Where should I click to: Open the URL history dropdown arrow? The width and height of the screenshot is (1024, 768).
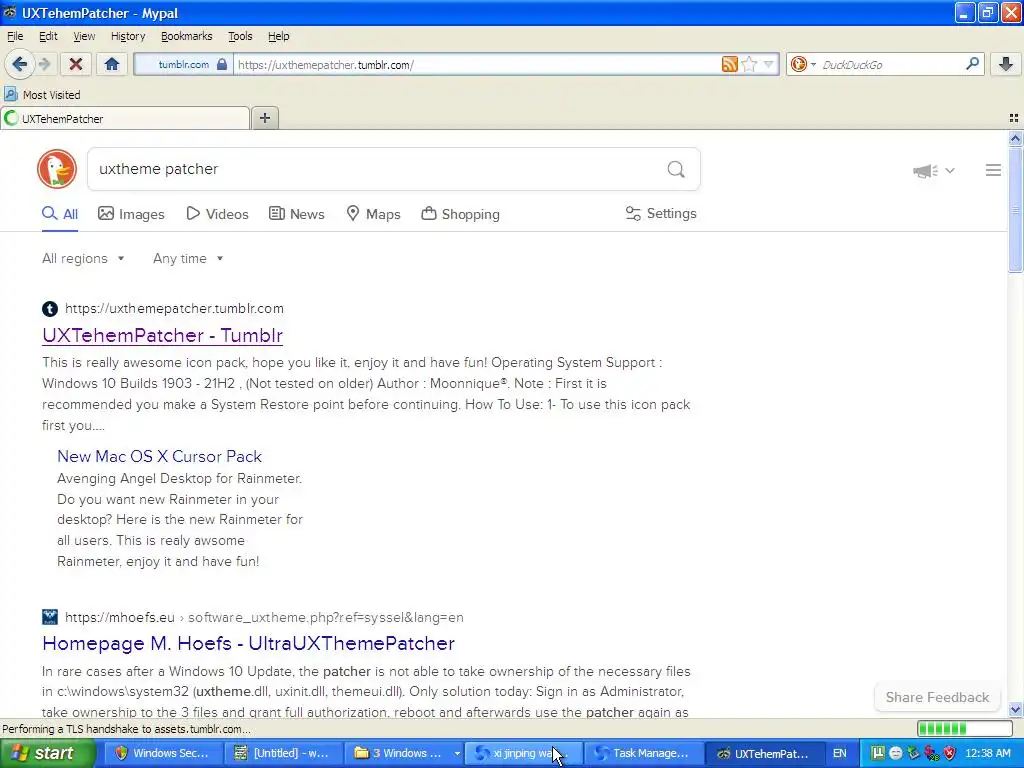click(769, 64)
